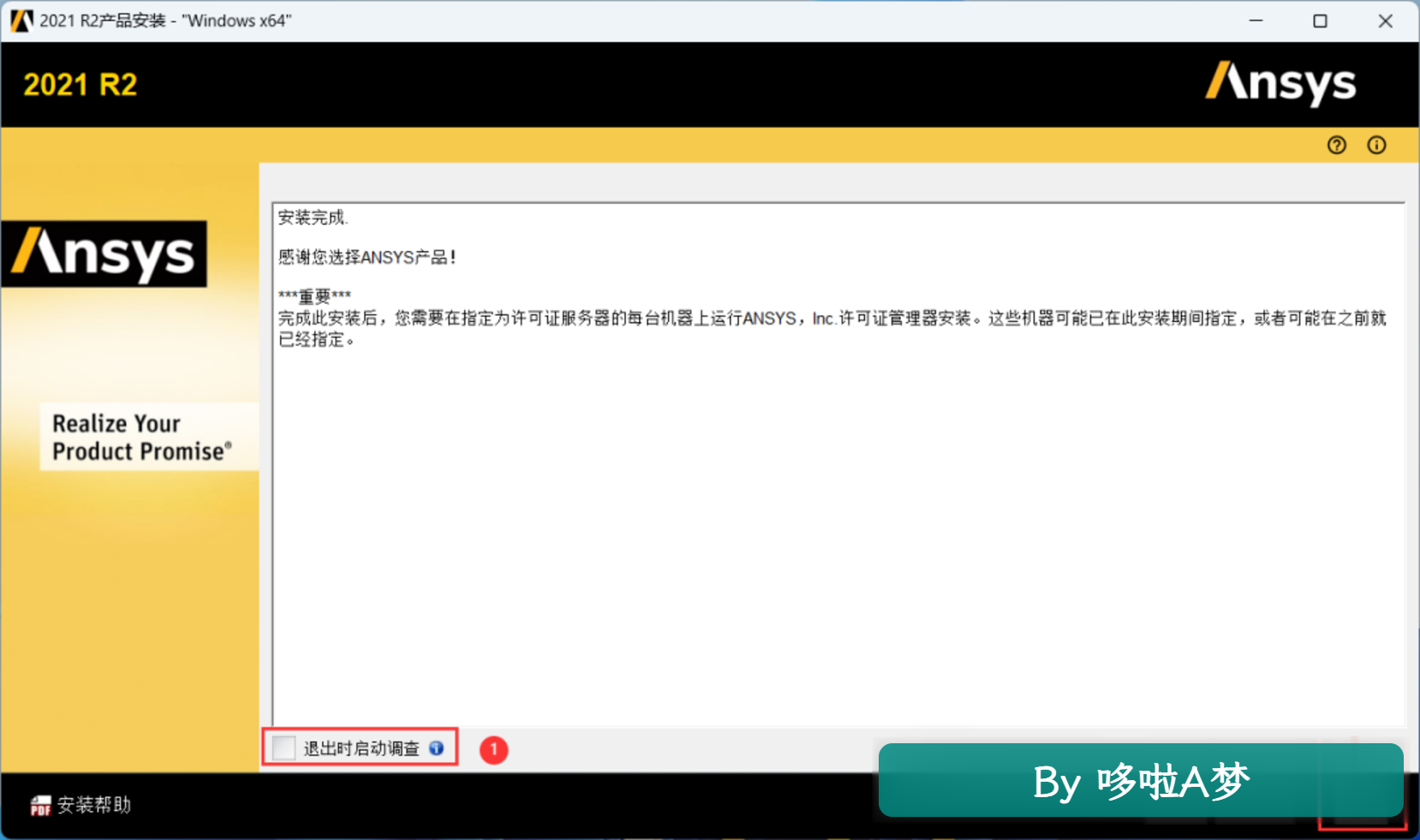Maximize the installer window

tap(1320, 21)
